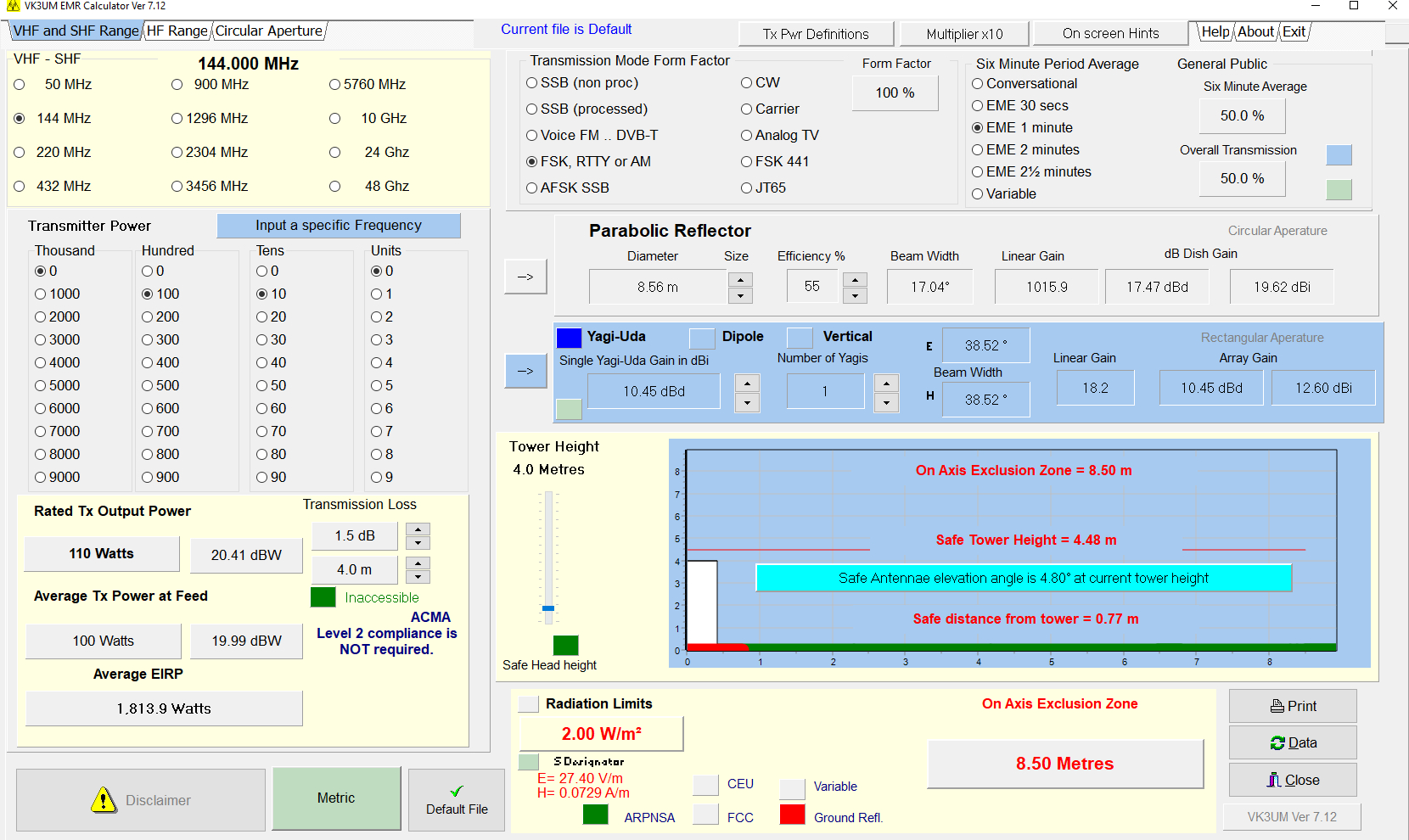The width and height of the screenshot is (1409, 840).
Task: Choose CW transmission mode
Action: point(745,82)
